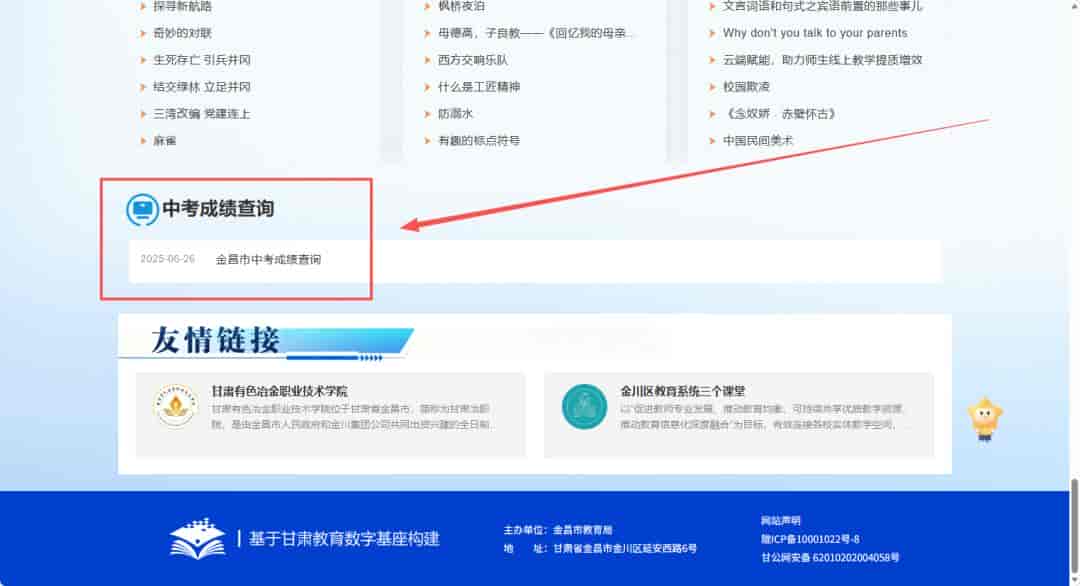
Task: Click the 友情链接 section heading
Action: pyautogui.click(x=216, y=339)
